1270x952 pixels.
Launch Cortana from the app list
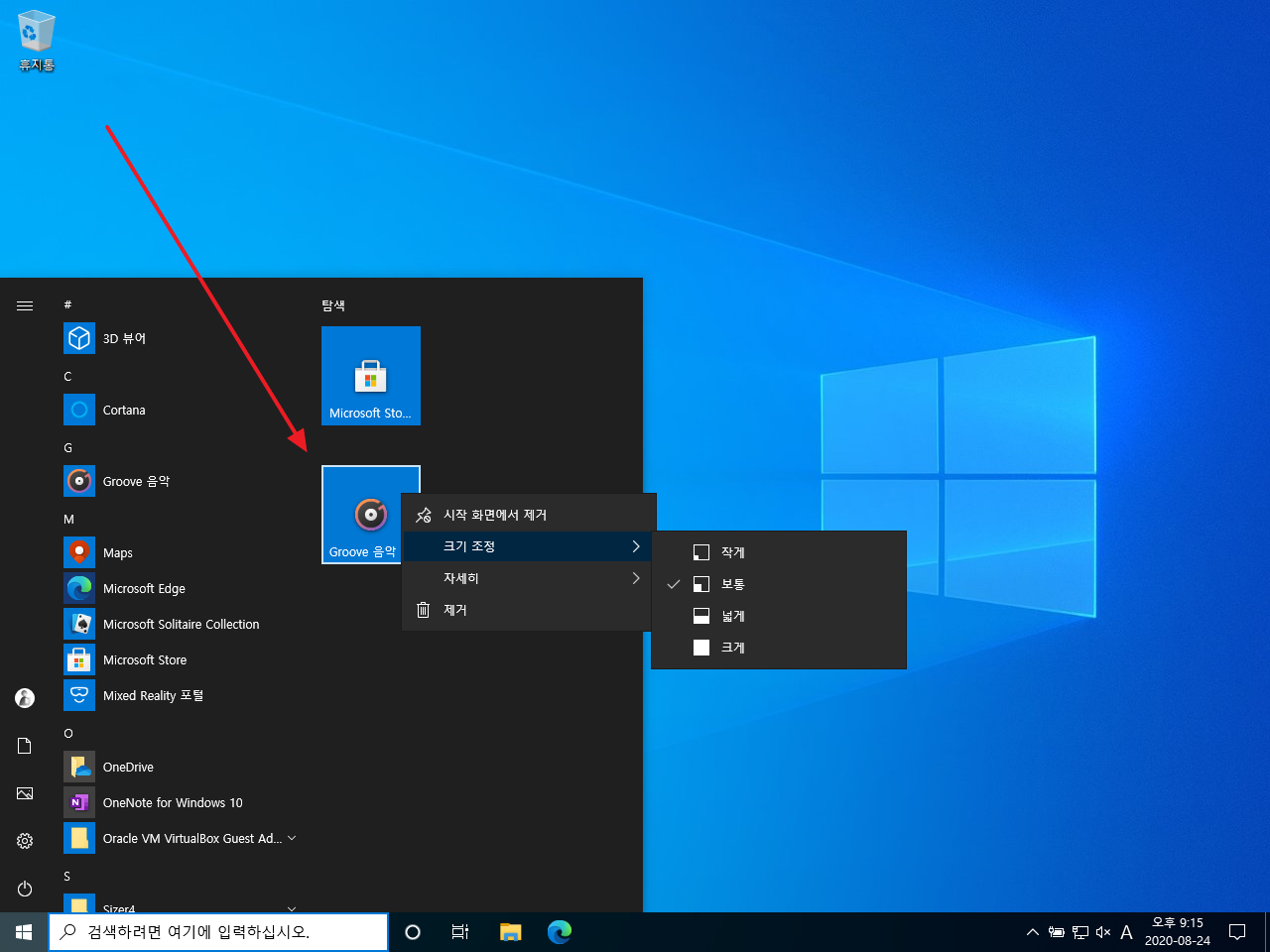(x=181, y=410)
